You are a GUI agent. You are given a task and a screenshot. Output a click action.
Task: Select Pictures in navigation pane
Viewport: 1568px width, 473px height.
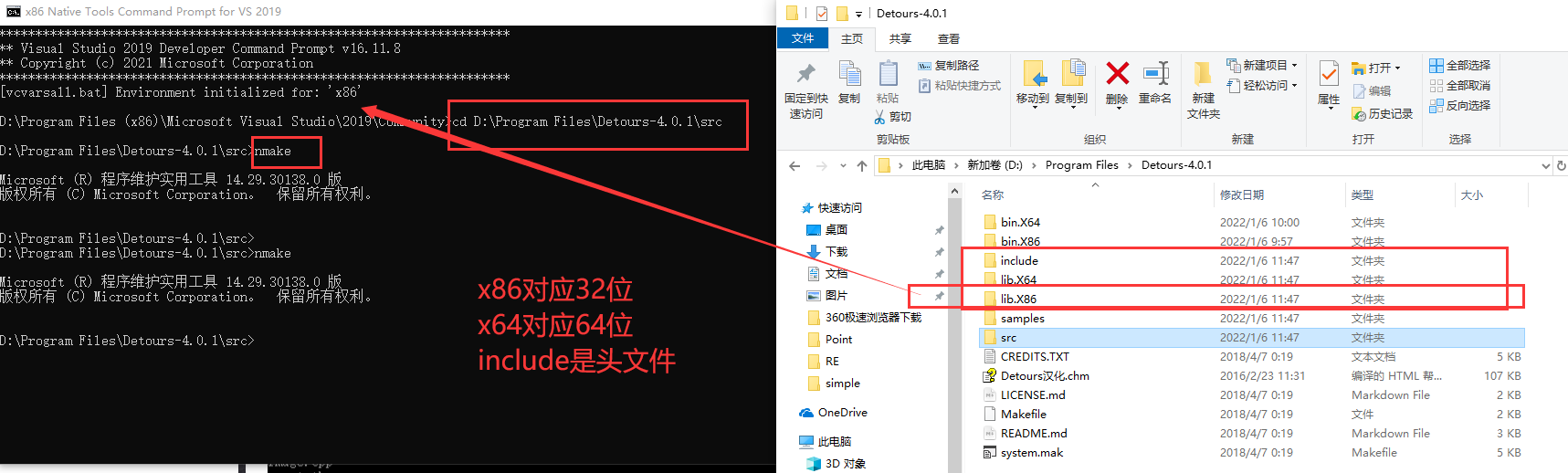826,296
